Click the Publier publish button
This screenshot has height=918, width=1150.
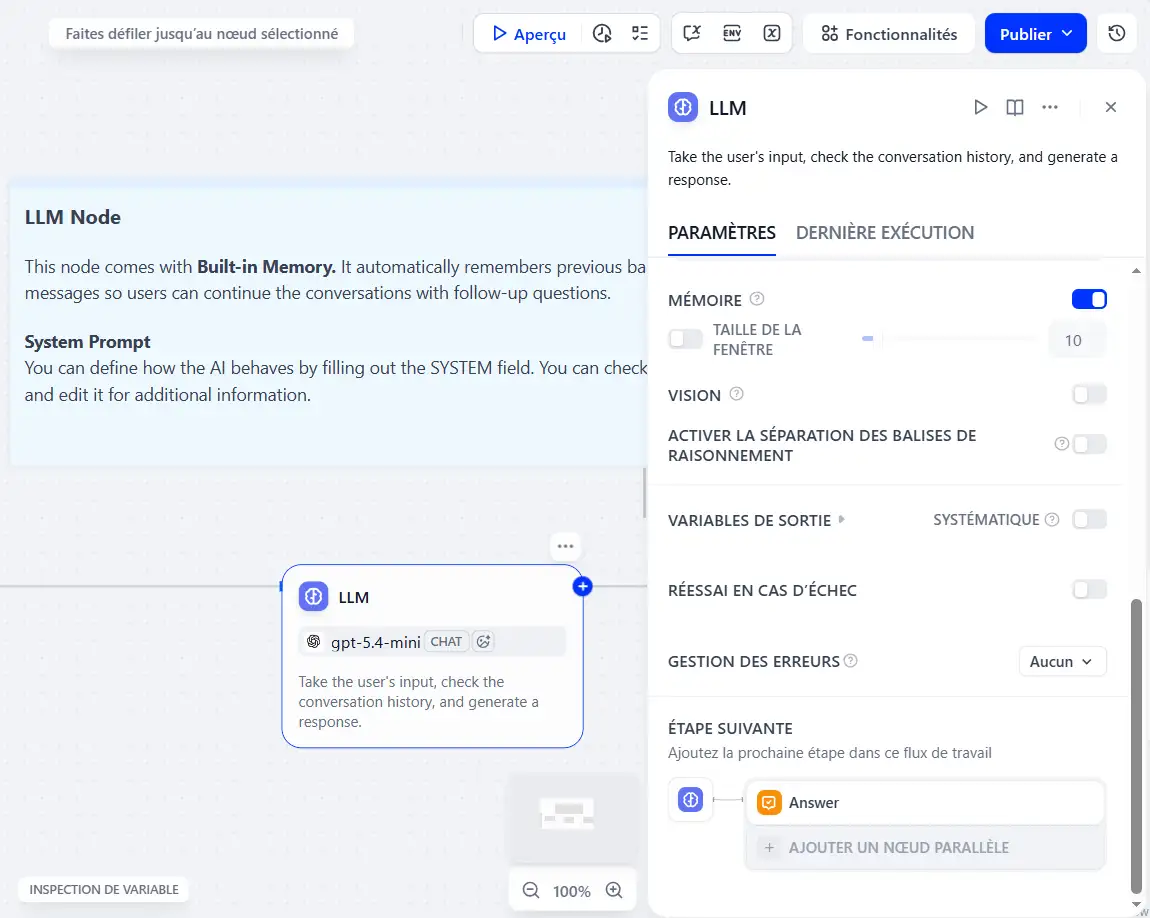click(1035, 34)
